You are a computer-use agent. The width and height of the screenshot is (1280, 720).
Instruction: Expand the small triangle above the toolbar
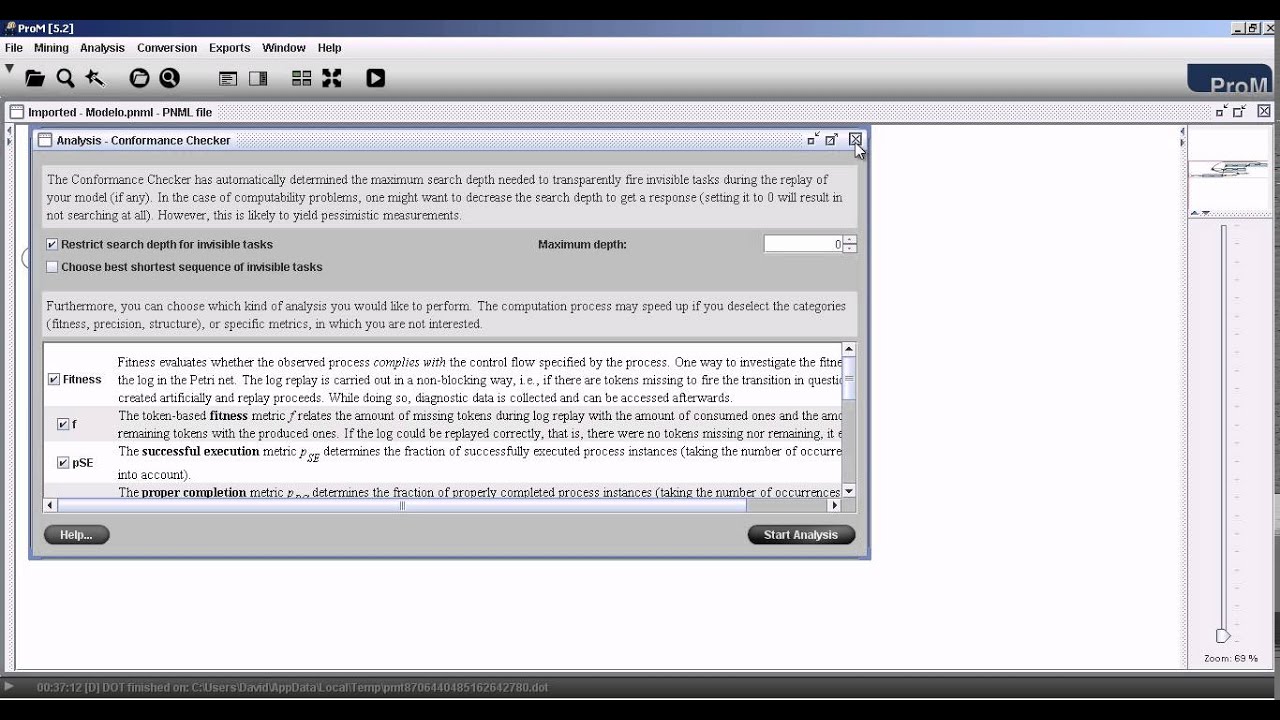pyautogui.click(x=9, y=69)
